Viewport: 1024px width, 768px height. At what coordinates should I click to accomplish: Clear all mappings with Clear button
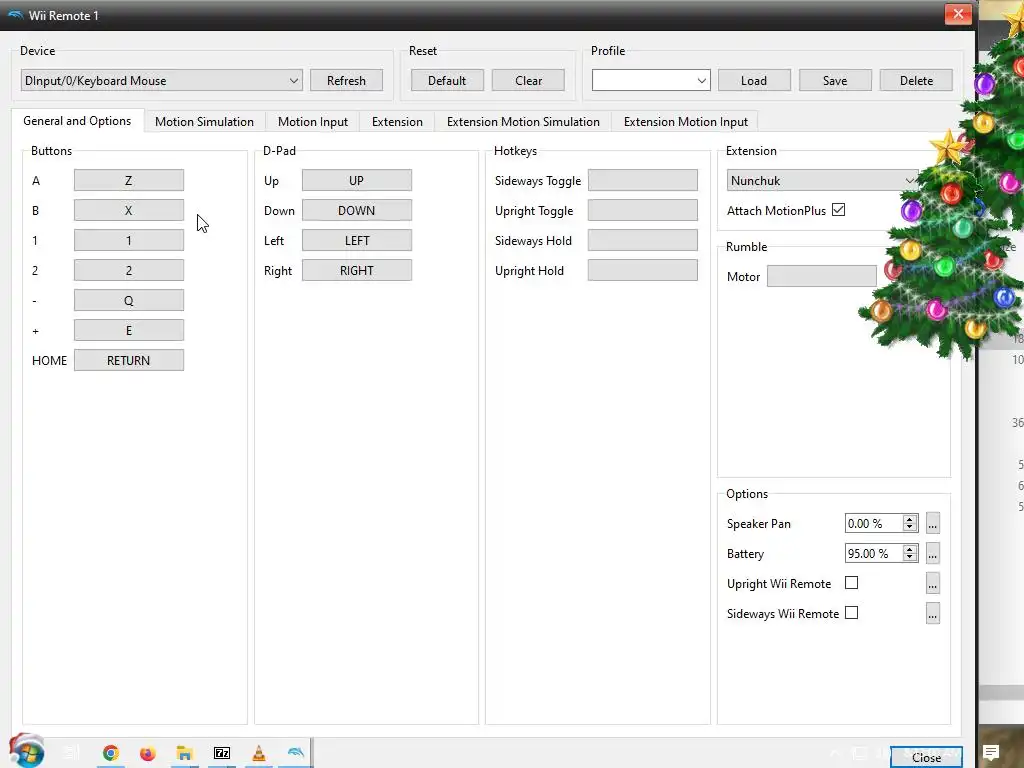coord(528,80)
